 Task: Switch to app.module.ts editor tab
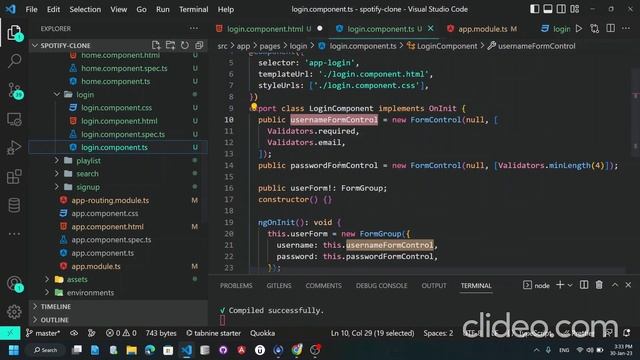(x=483, y=29)
